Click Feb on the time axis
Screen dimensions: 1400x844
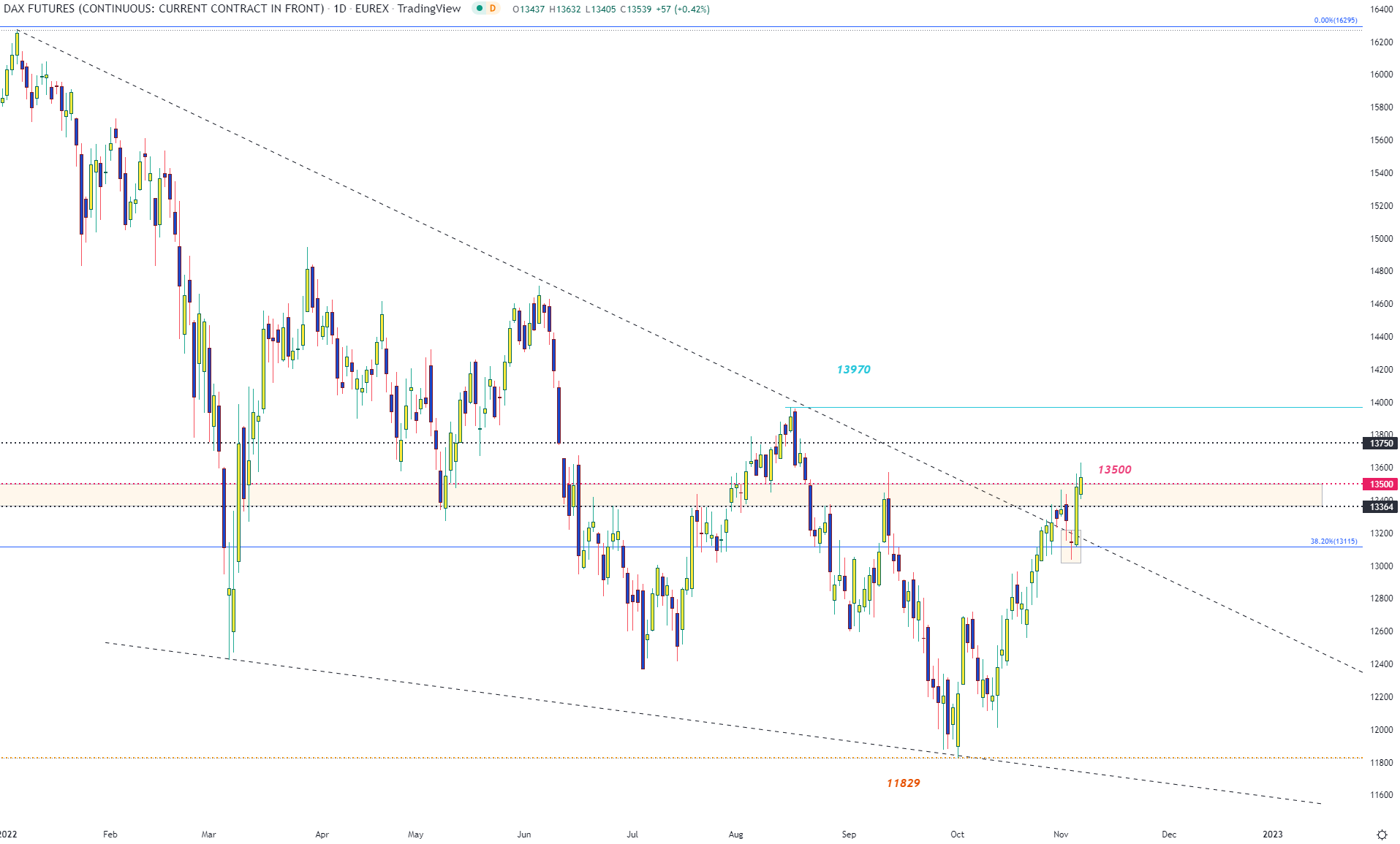pos(110,835)
